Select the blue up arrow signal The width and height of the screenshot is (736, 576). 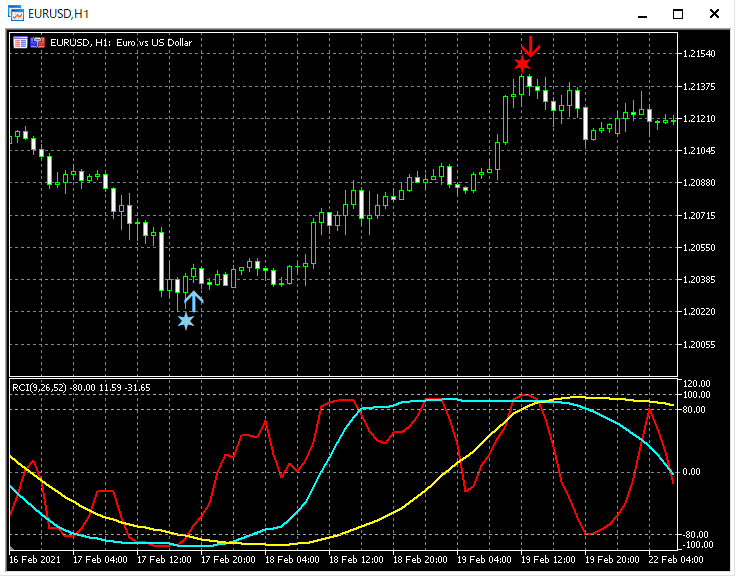[193, 301]
